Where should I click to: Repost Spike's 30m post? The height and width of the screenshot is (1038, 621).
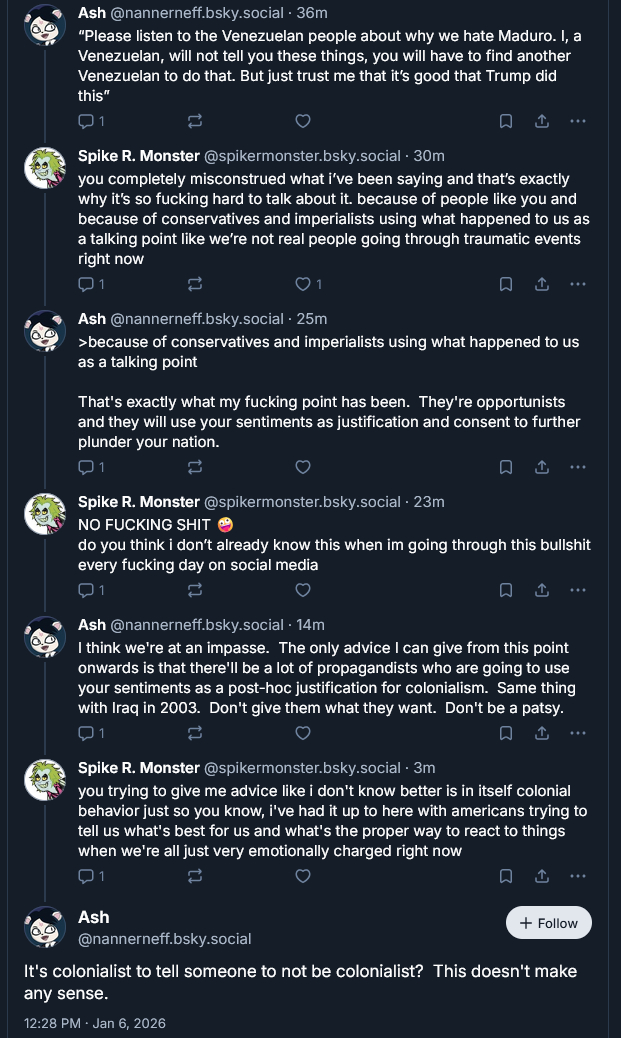[195, 284]
